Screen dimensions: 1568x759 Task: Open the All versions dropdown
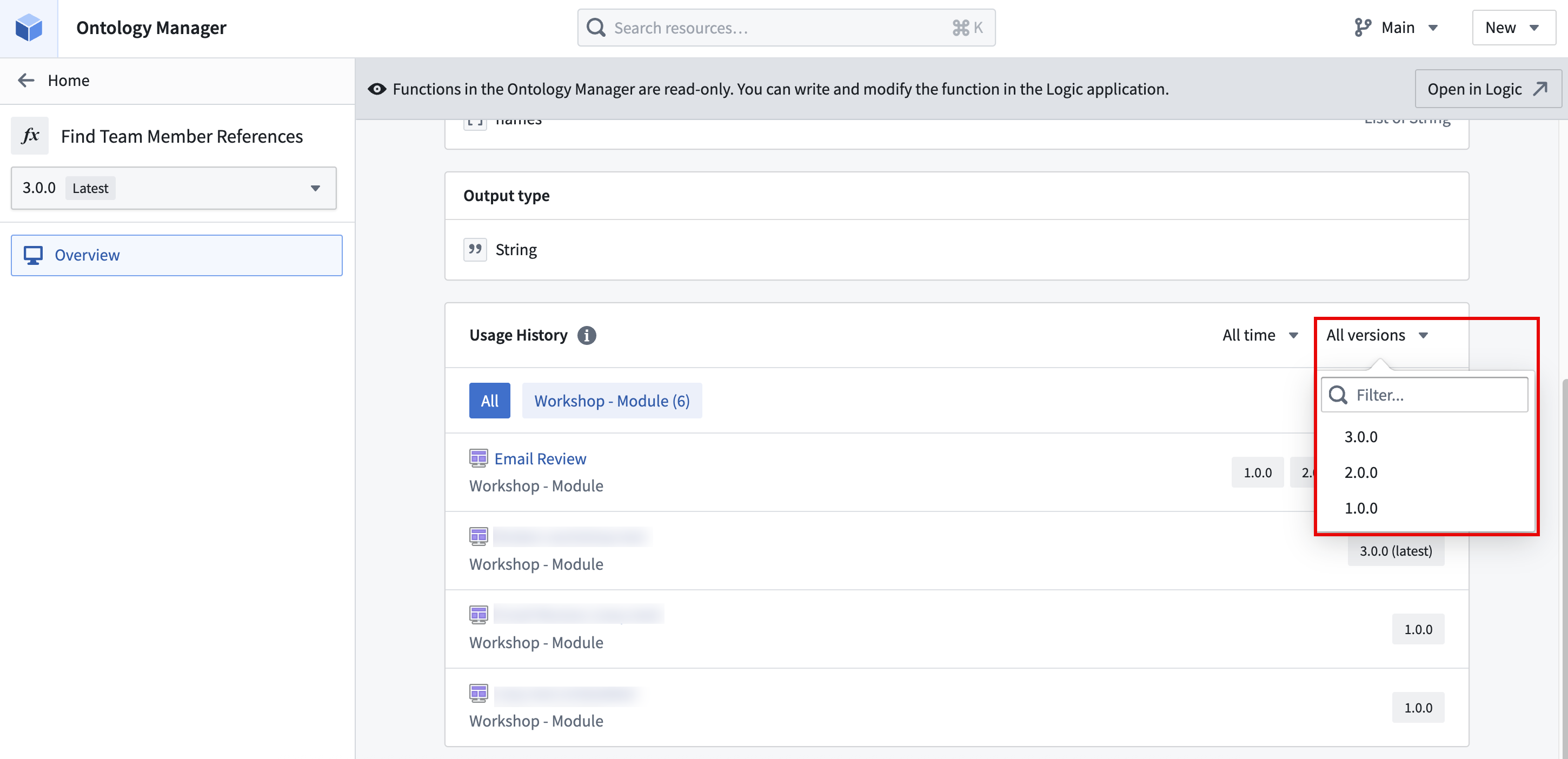pyautogui.click(x=1376, y=335)
